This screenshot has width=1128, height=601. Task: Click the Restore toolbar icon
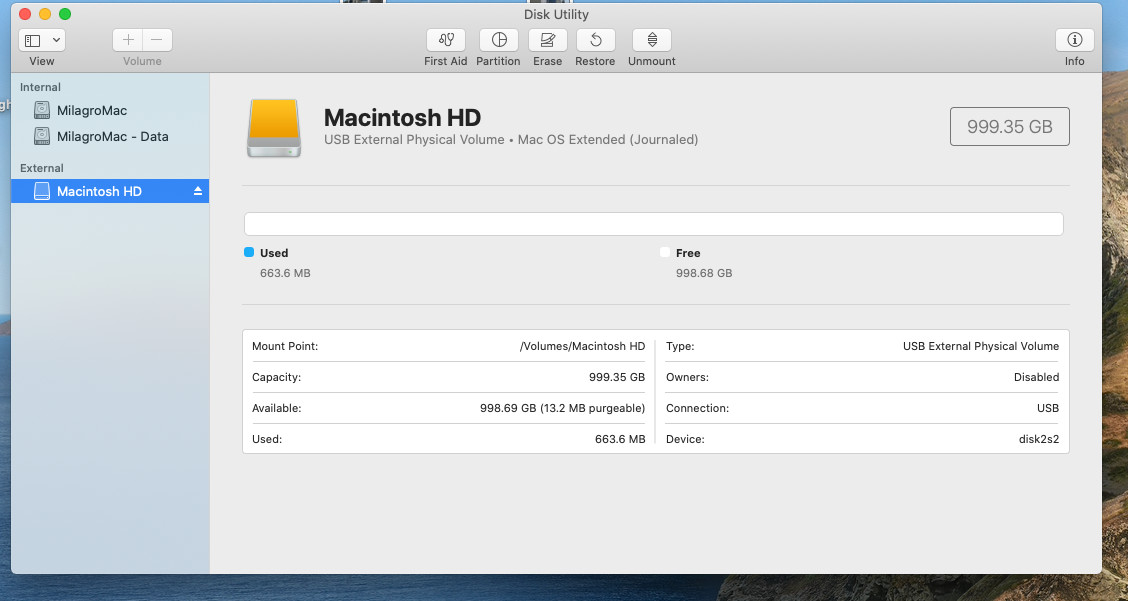(595, 40)
